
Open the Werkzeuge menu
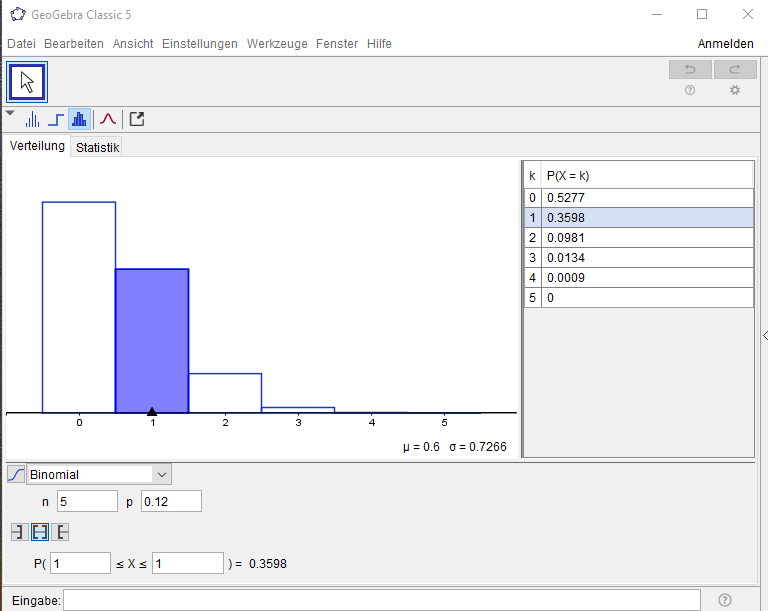[x=277, y=44]
